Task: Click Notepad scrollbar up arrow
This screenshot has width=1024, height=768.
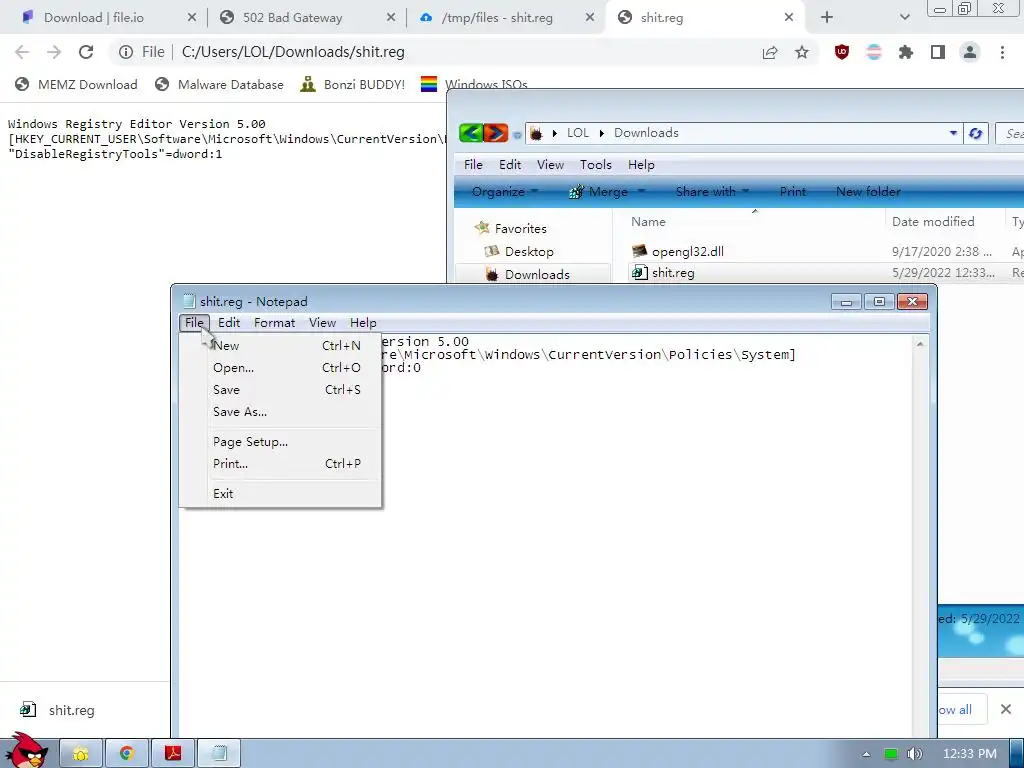Action: (920, 344)
